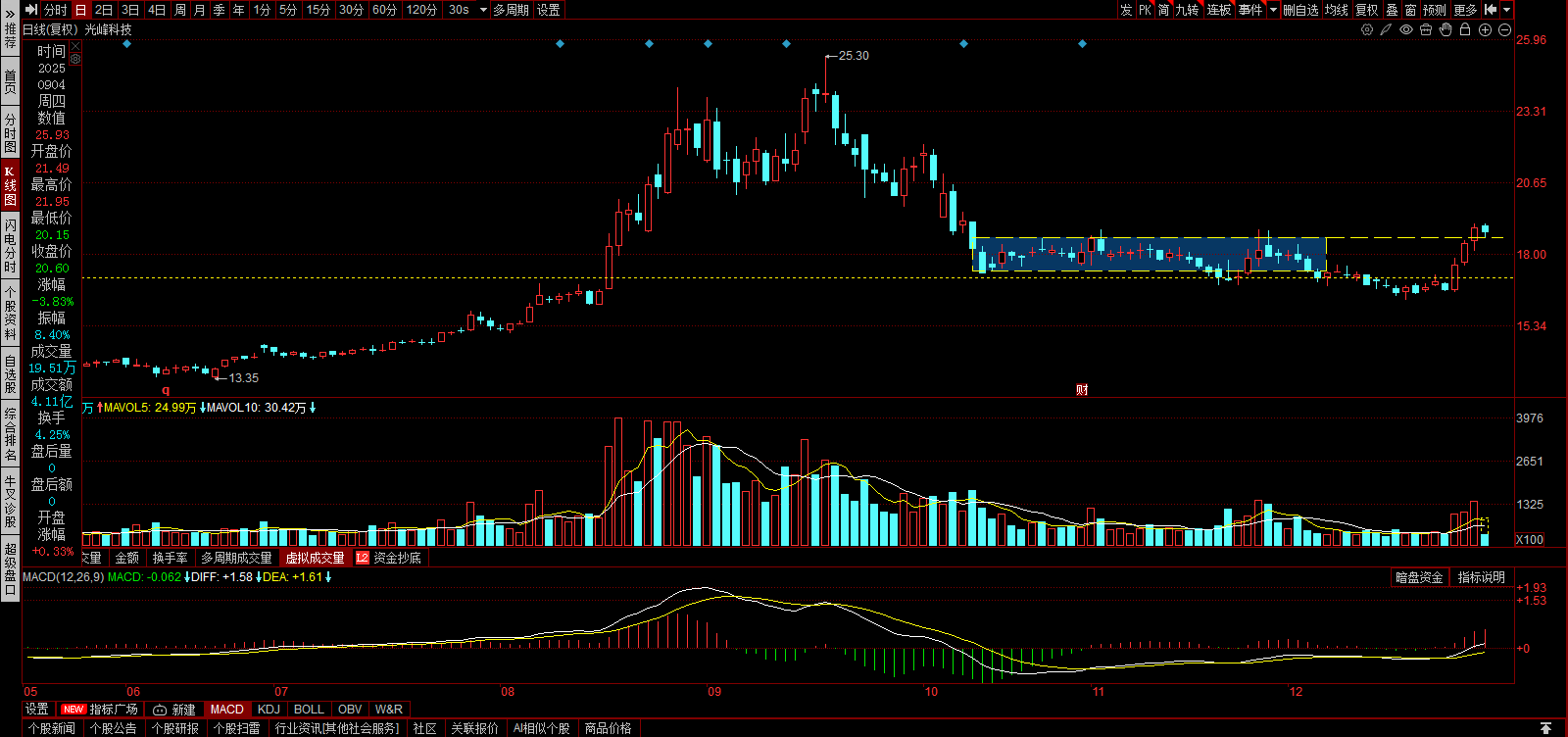
Task: Switch to 分时 intraday view
Action: [56, 10]
